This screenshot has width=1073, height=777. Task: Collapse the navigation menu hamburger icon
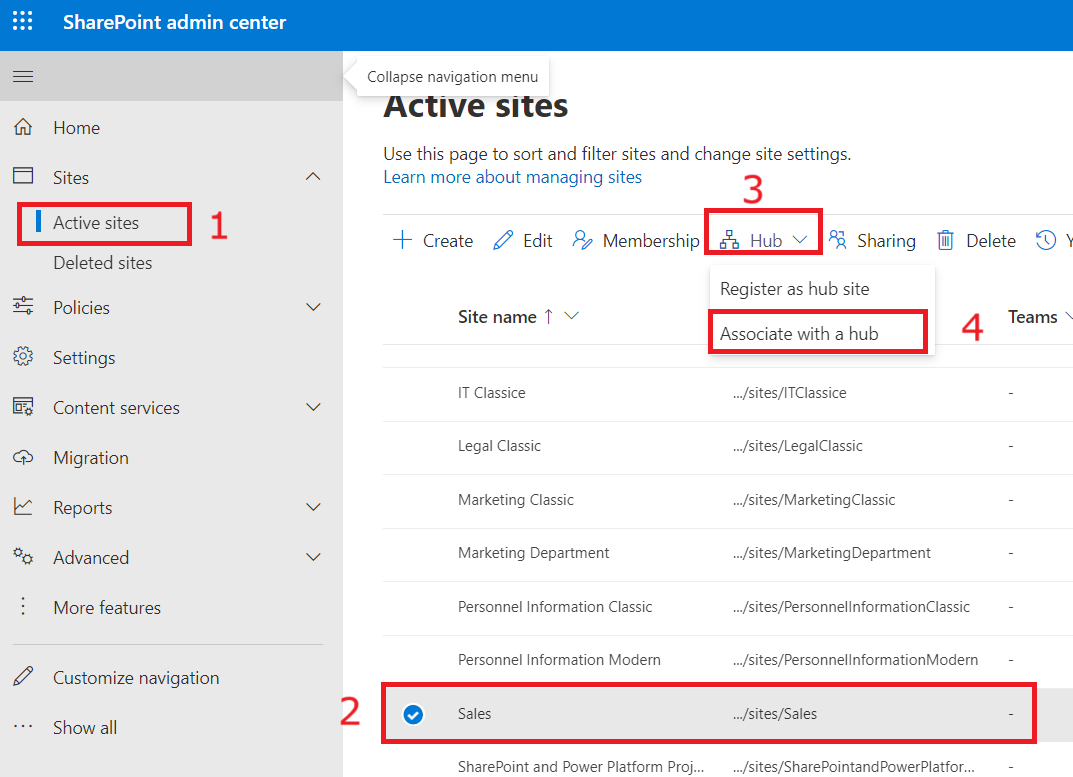(22, 77)
